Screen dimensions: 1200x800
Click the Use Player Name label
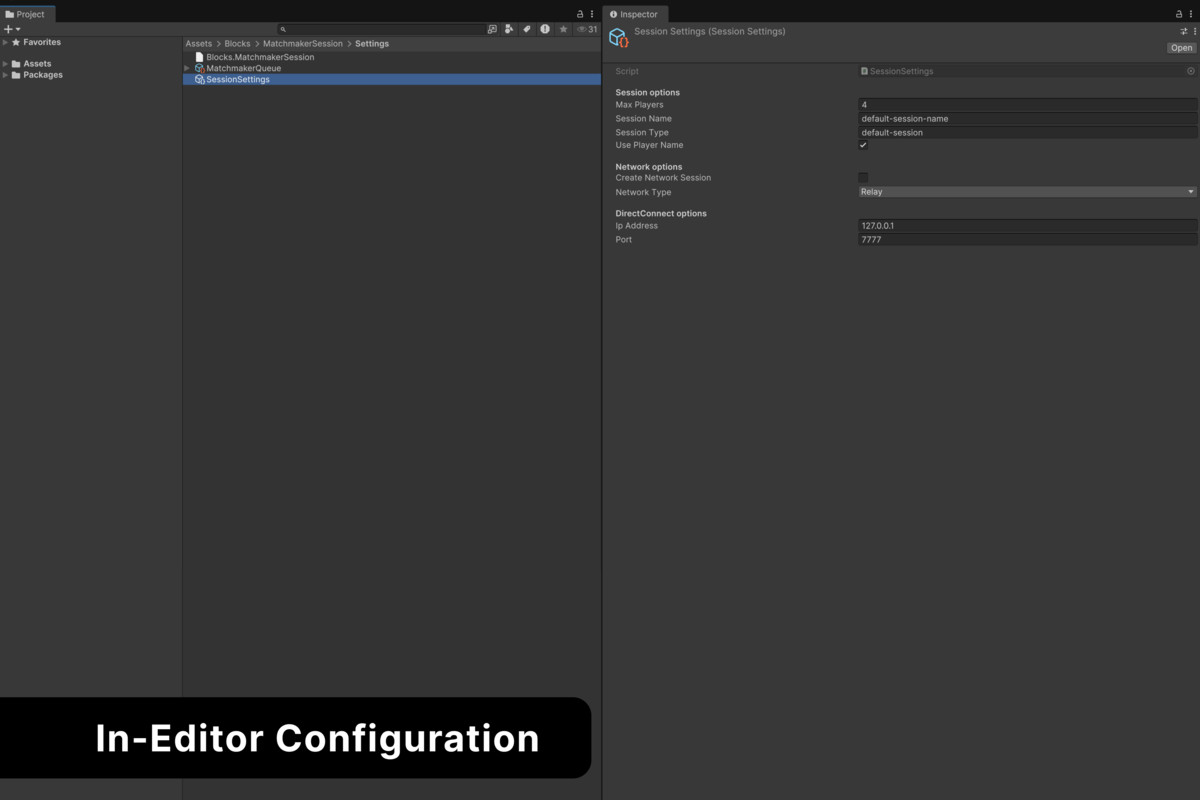649,145
